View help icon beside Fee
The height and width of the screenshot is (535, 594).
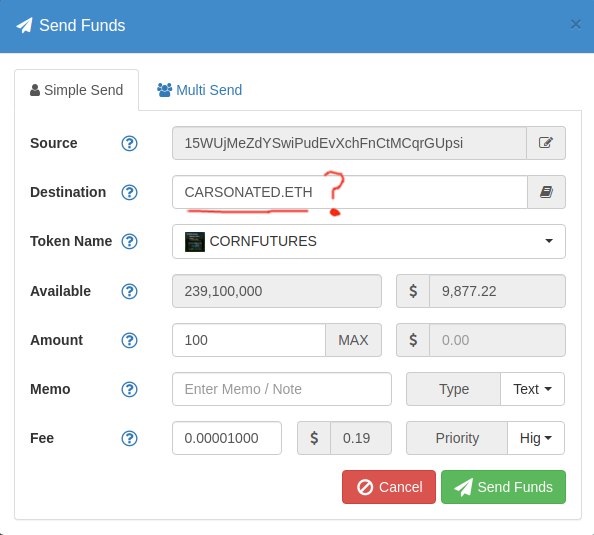coord(129,438)
